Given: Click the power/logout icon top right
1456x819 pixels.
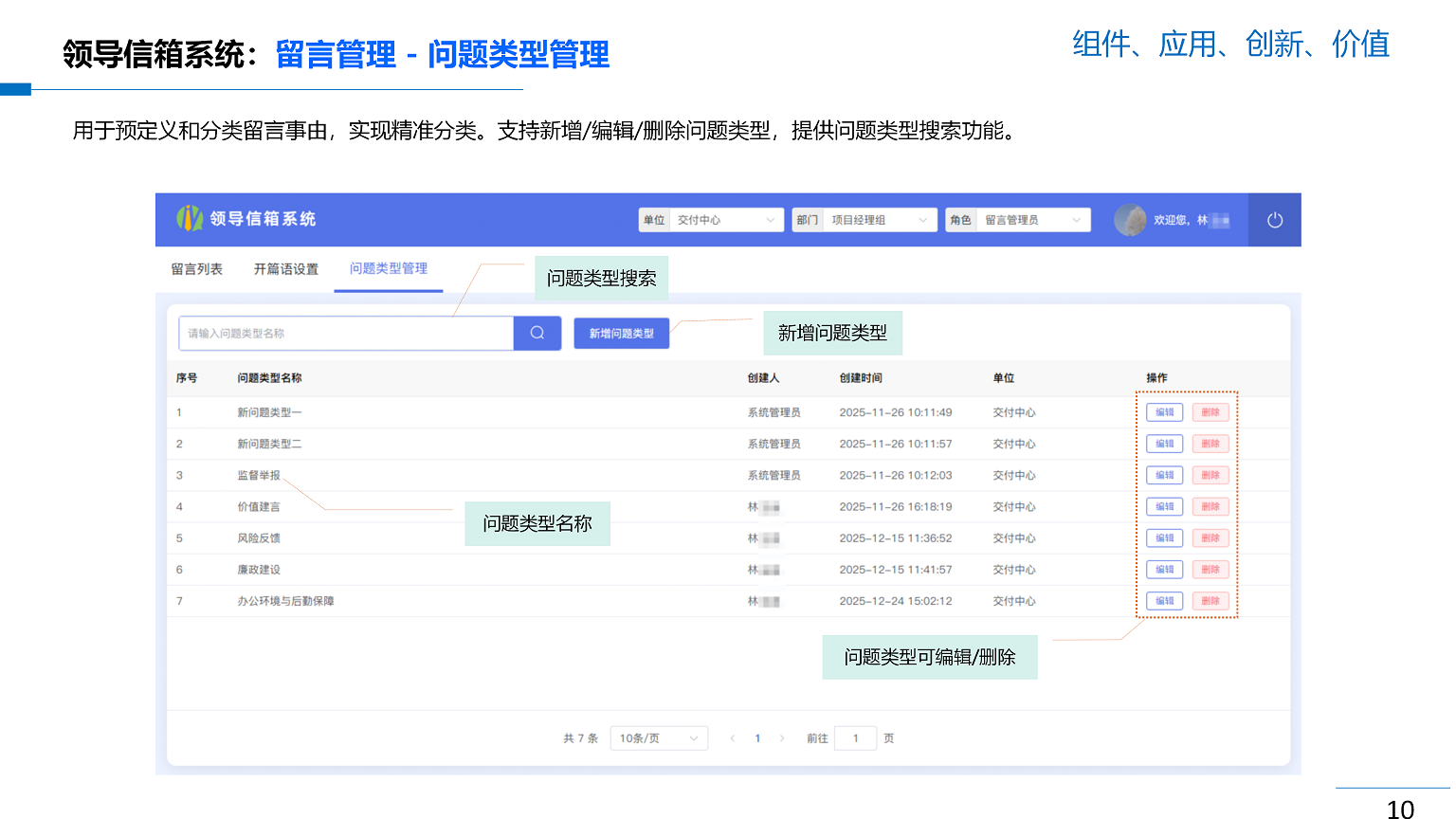Looking at the screenshot, I should coord(1273,219).
